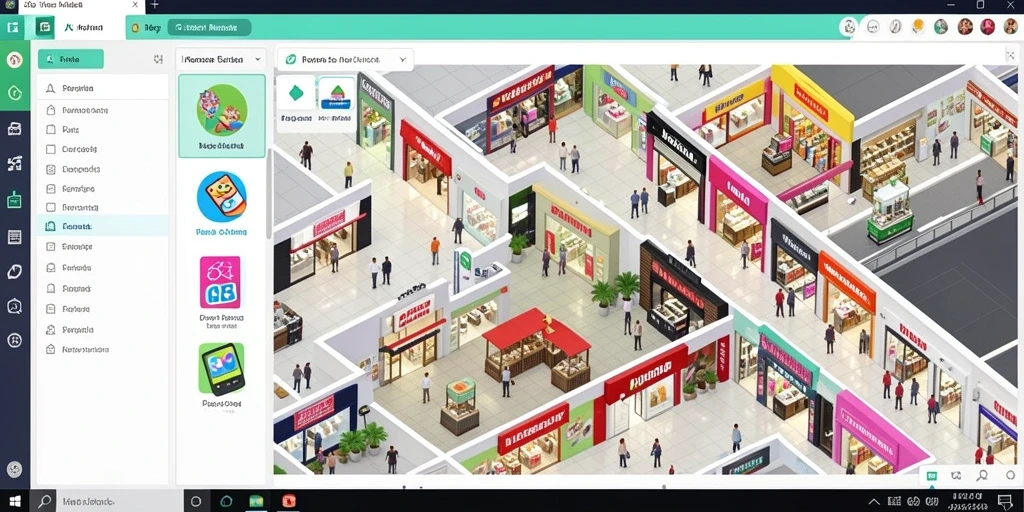
Task: Select the pink AB letters app icon
Action: click(220, 281)
